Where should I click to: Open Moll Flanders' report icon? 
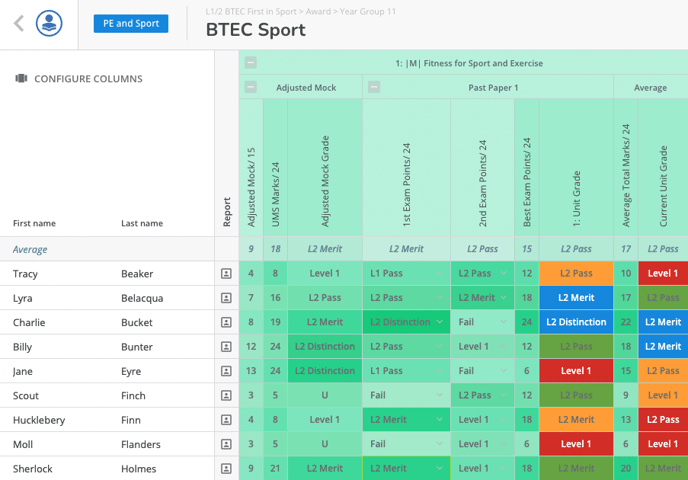226,444
